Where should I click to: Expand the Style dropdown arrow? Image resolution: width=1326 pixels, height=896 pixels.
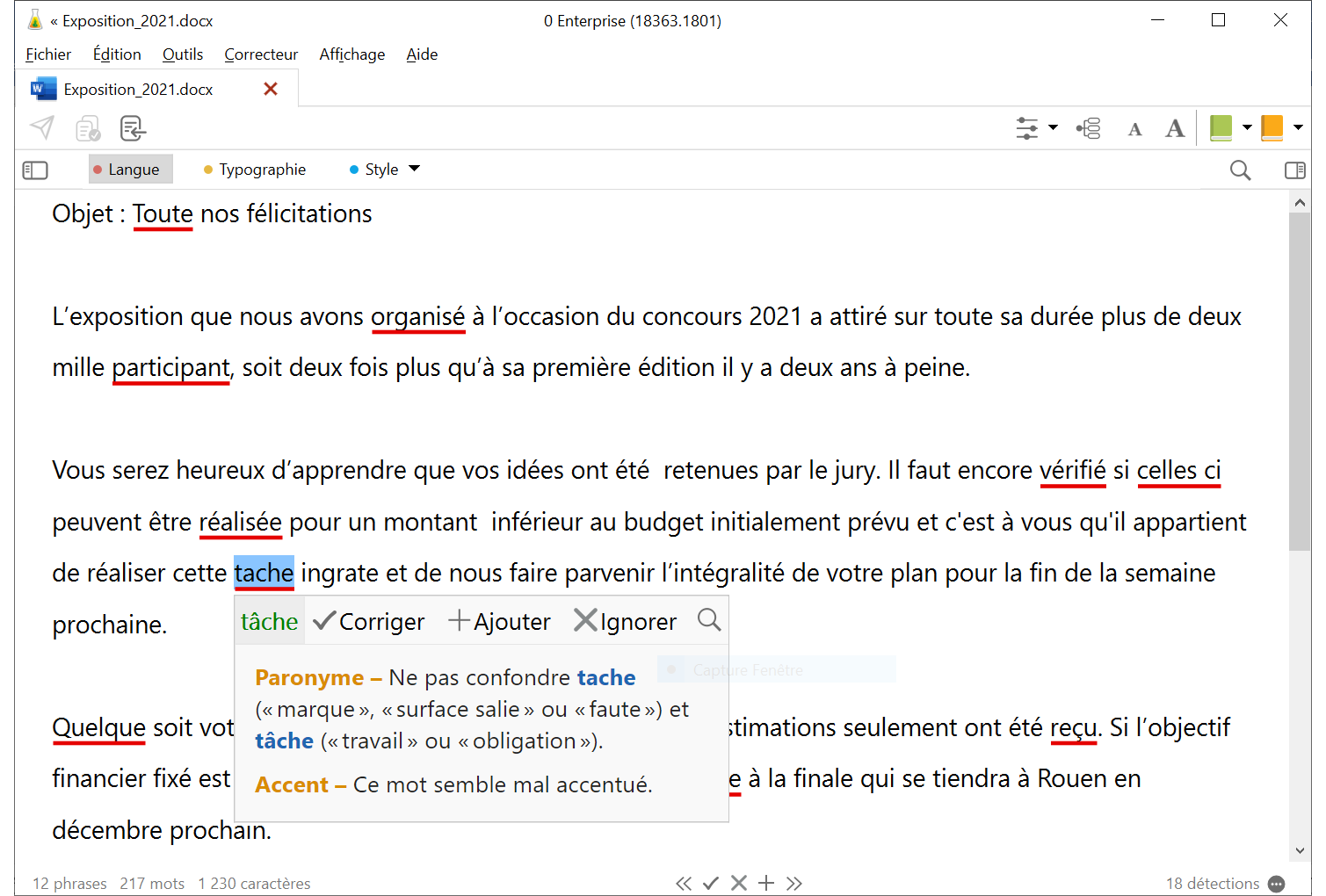[x=415, y=169]
